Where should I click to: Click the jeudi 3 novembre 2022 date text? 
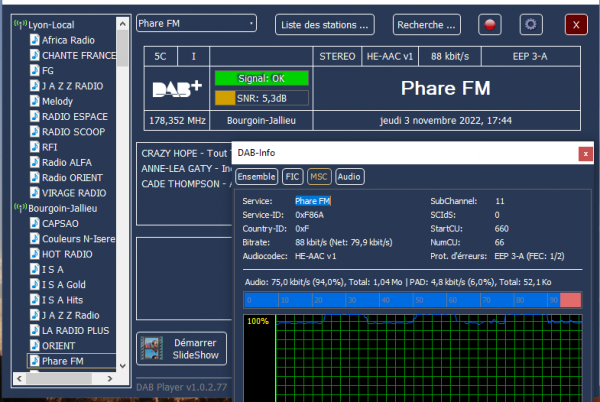(x=446, y=121)
